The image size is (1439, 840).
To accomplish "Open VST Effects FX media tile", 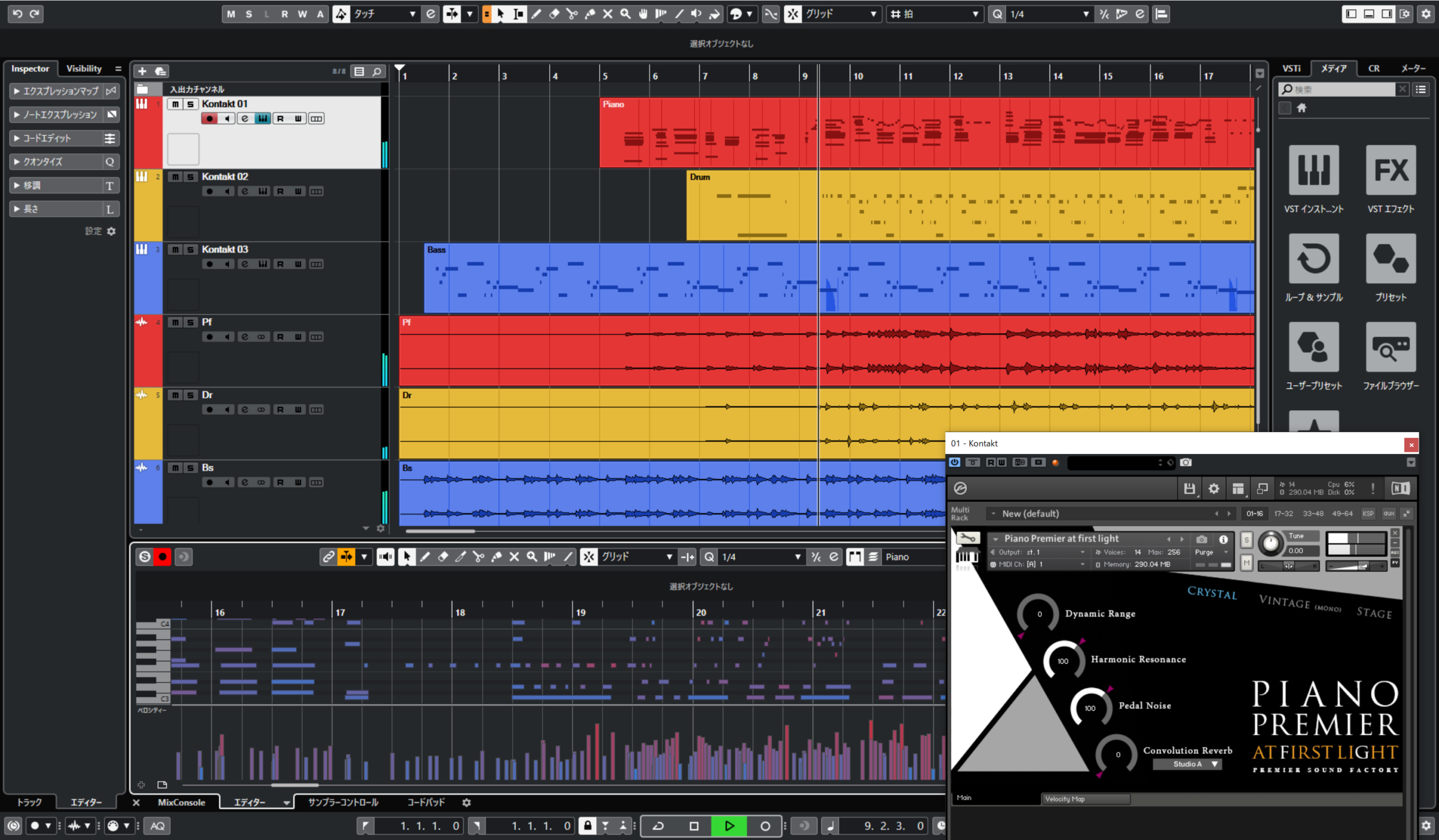I will [1391, 170].
